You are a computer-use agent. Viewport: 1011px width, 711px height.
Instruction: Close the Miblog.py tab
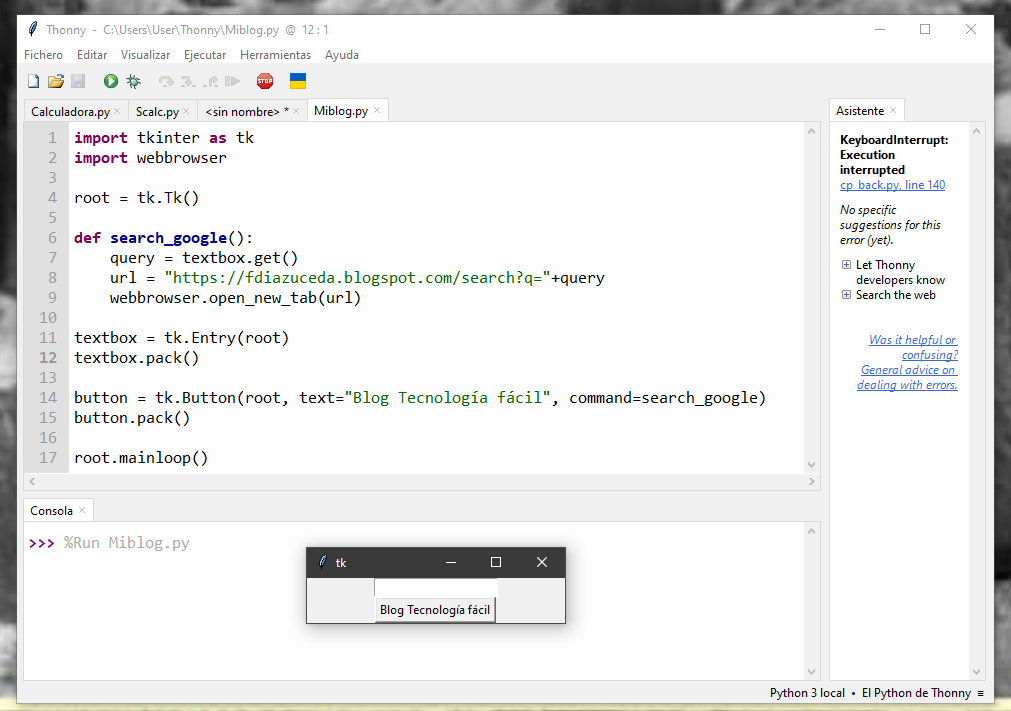[377, 110]
